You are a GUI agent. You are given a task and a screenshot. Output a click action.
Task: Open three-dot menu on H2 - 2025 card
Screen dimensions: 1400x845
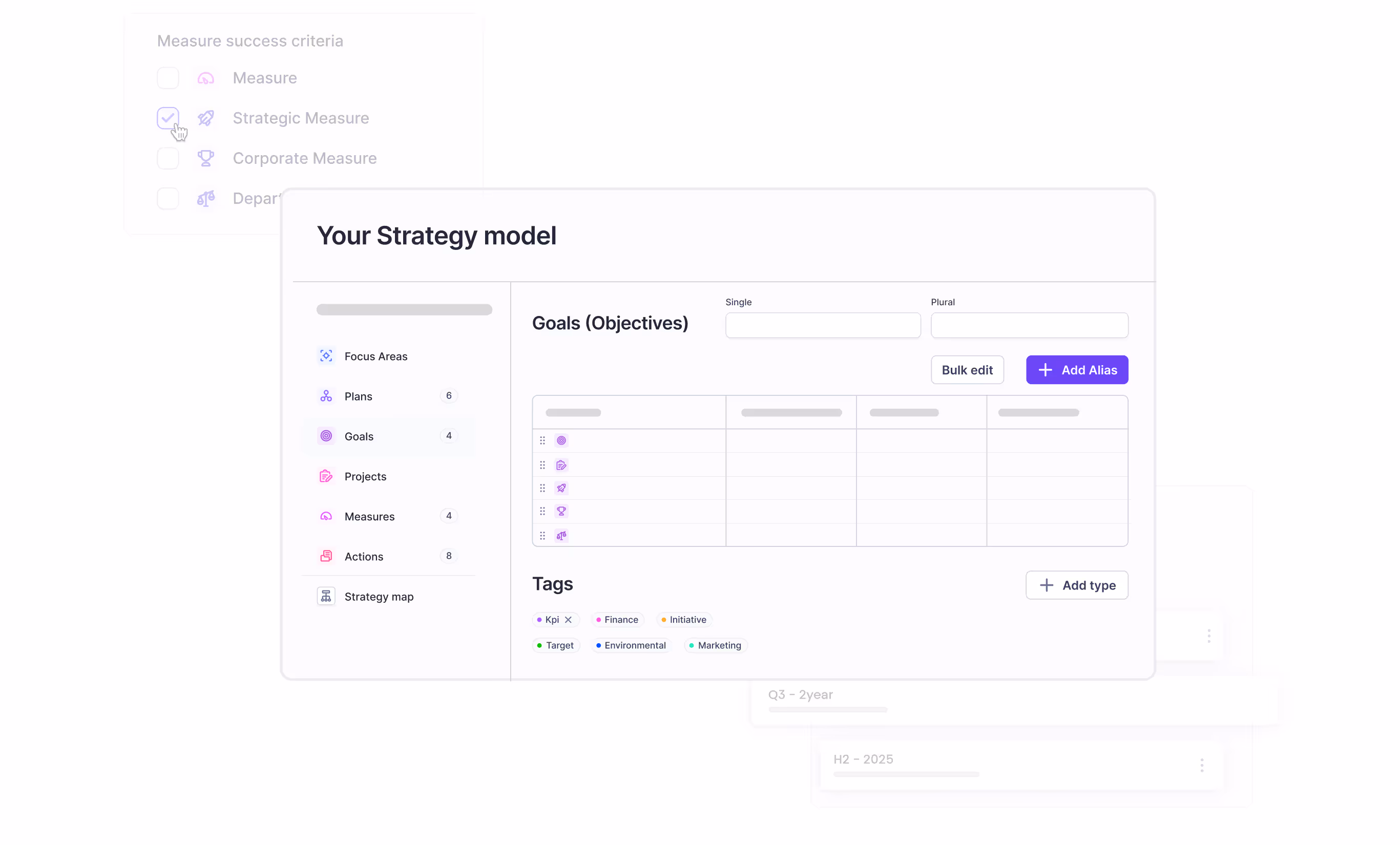pos(1201,765)
